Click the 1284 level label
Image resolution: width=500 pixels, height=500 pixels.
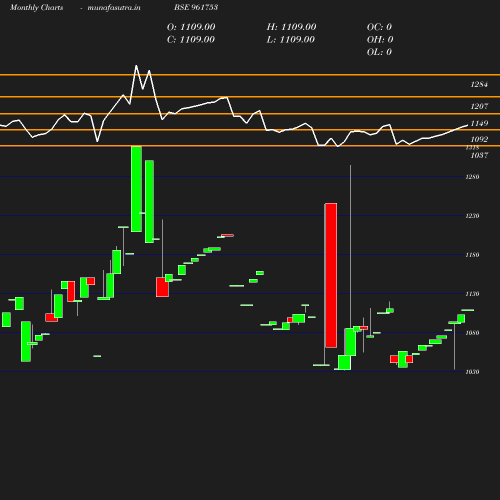click(x=479, y=84)
